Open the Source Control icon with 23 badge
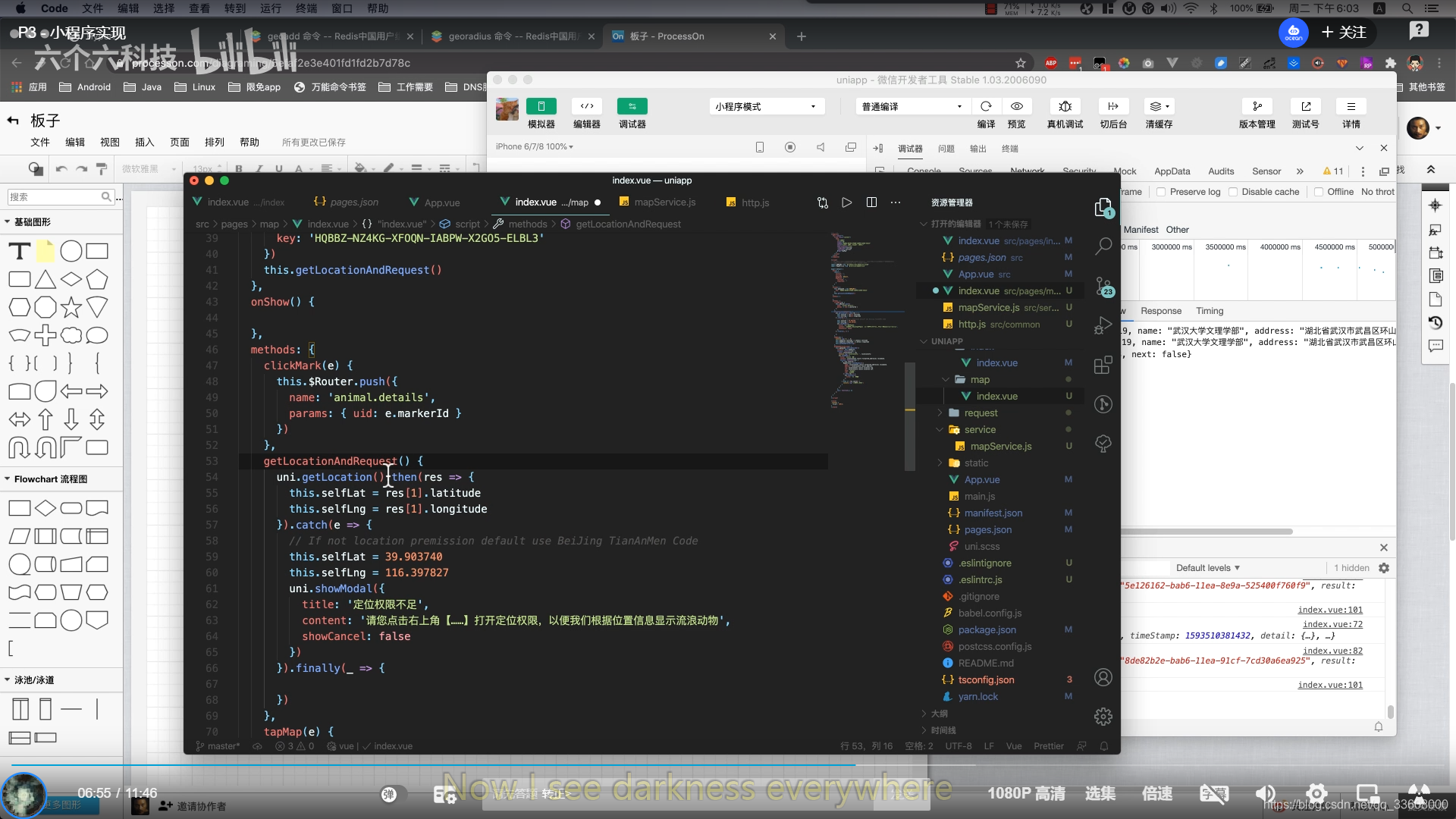Viewport: 1456px width, 819px height. coord(1103,287)
